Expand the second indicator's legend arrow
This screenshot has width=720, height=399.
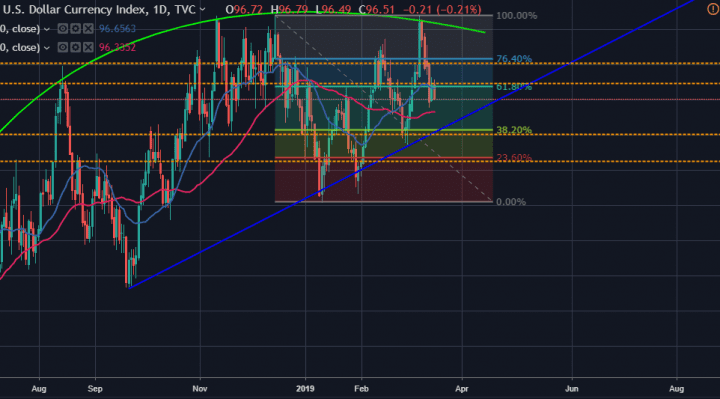(46, 48)
